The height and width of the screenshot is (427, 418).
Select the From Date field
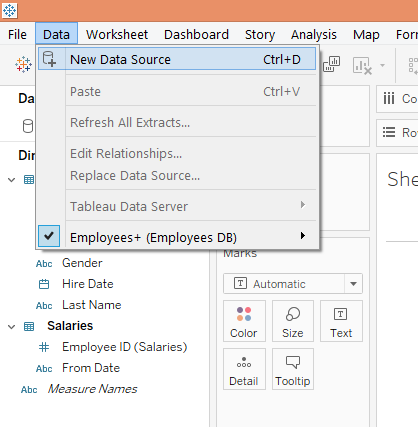[x=91, y=368]
